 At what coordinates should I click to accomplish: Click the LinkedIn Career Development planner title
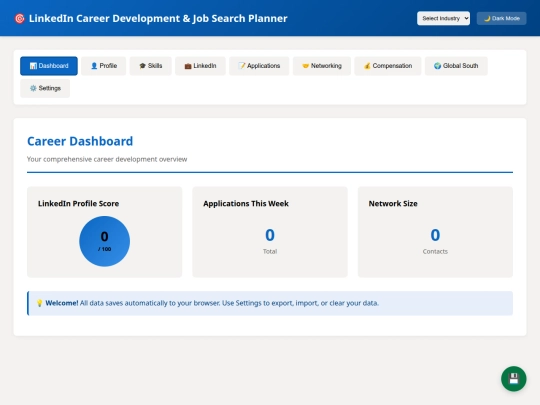pos(158,18)
